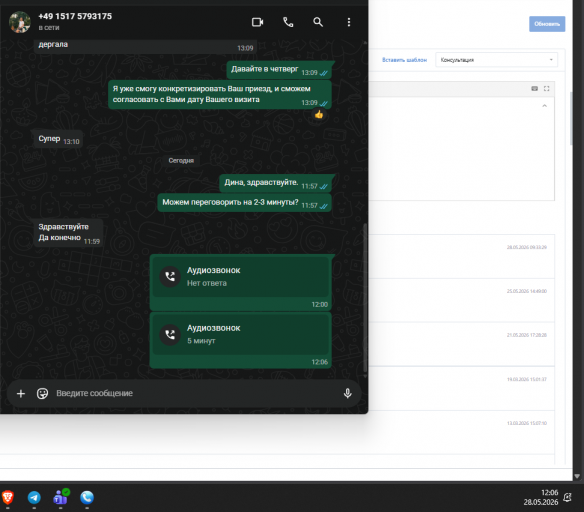Click the 'Супер' message
This screenshot has width=584, height=512.
58,139
